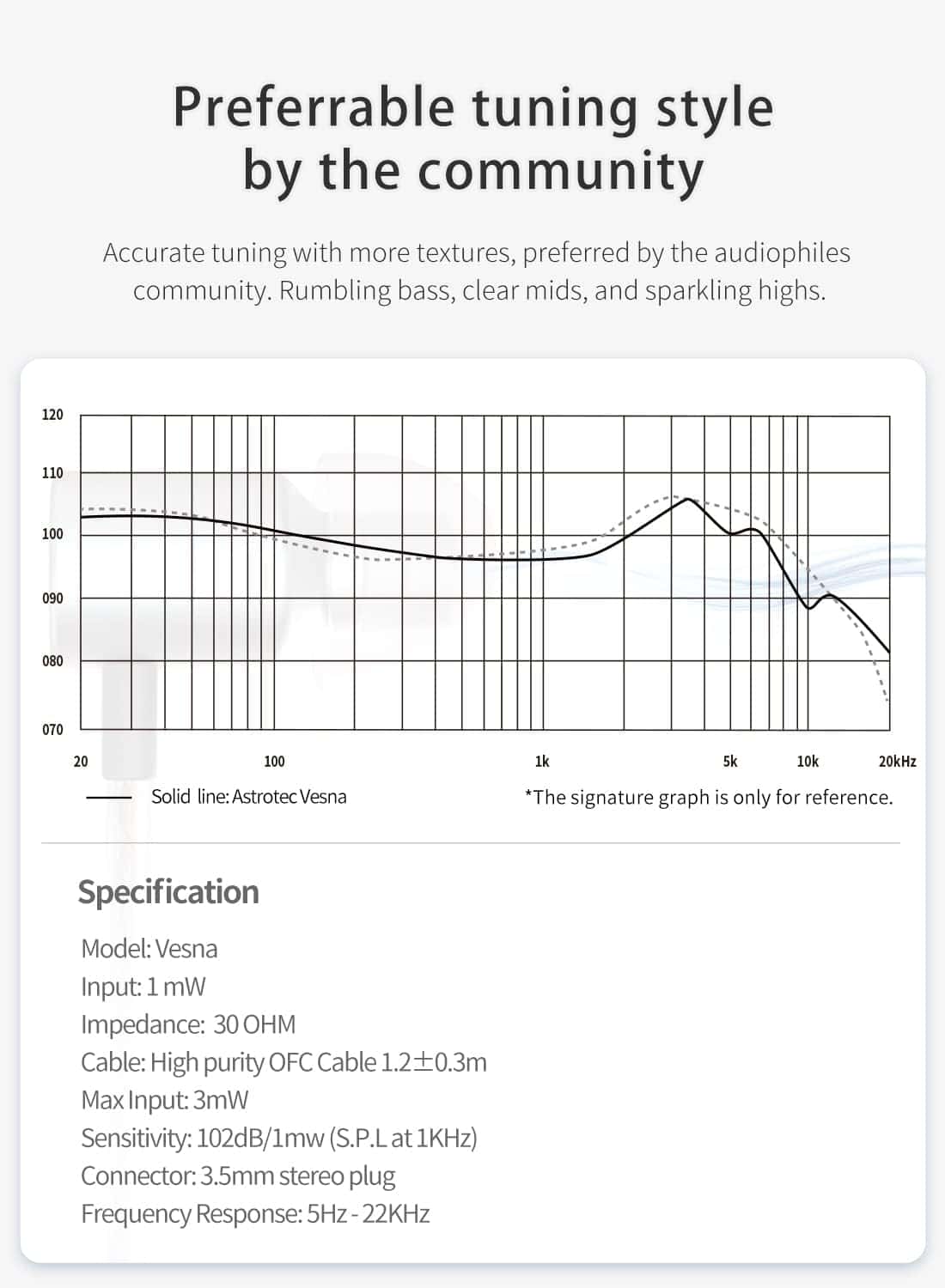Screen dimensions: 945x1288
Task: Click the solid line legend sample
Action: tap(108, 798)
